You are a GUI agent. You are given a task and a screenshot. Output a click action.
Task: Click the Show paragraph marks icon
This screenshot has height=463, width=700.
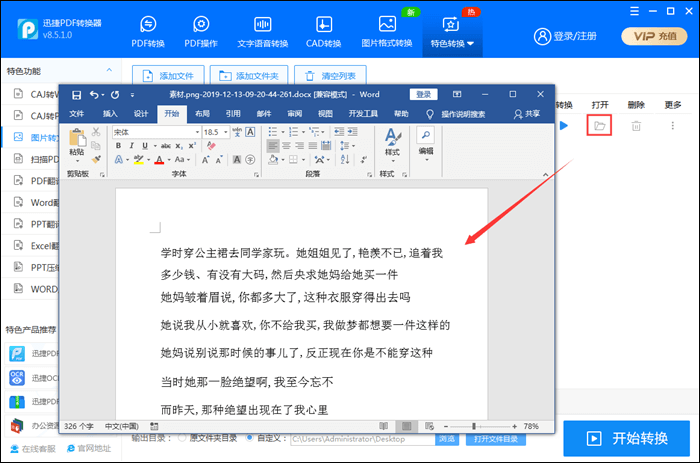[x=364, y=159]
